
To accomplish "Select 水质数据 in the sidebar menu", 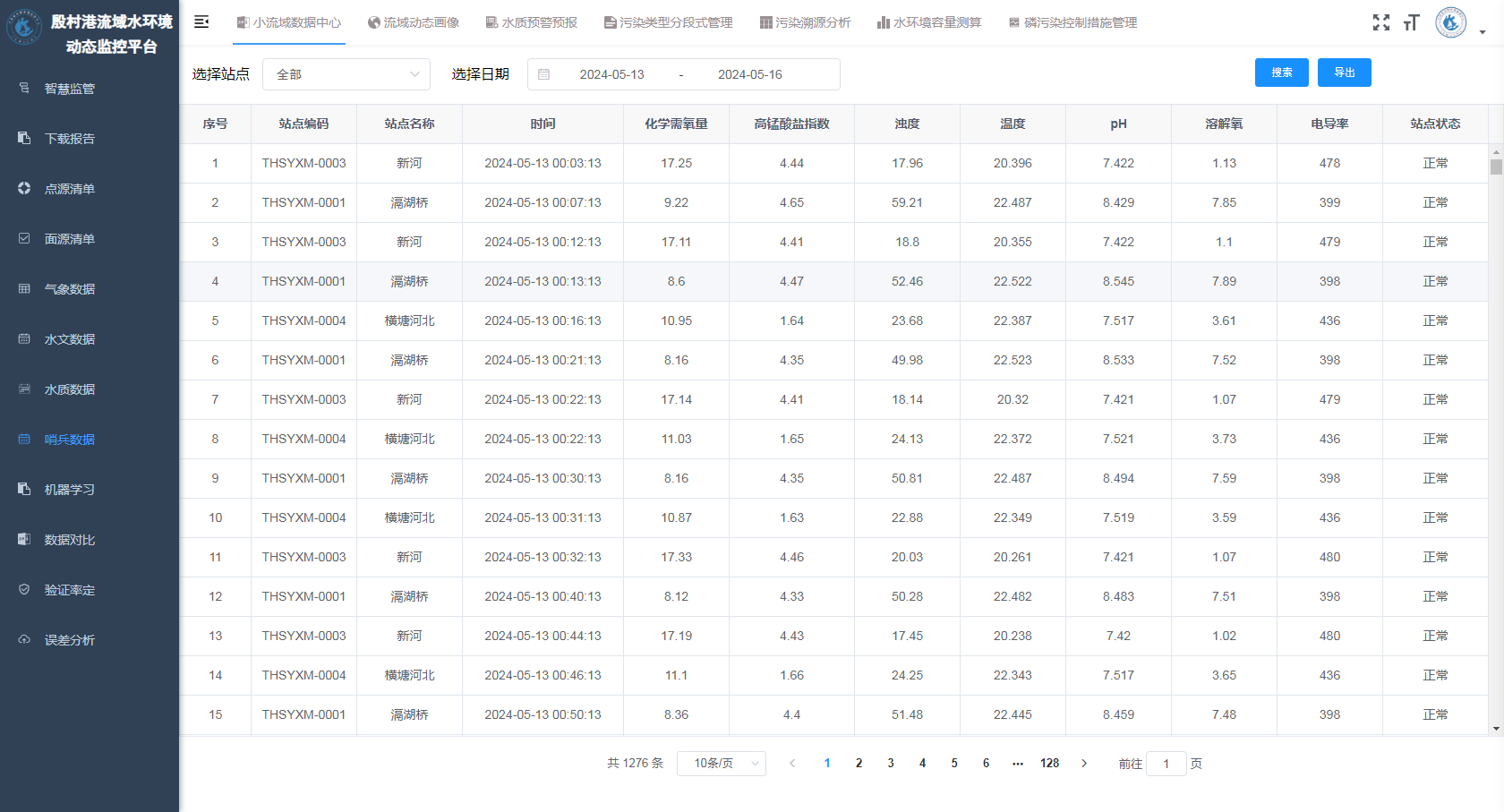I will coord(70,389).
